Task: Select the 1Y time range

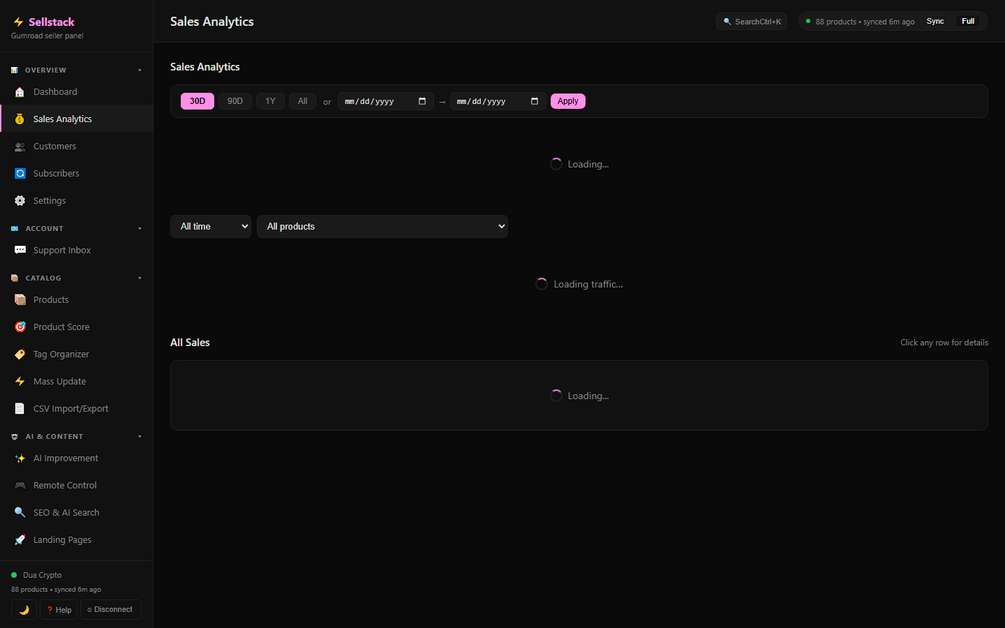Action: click(270, 101)
